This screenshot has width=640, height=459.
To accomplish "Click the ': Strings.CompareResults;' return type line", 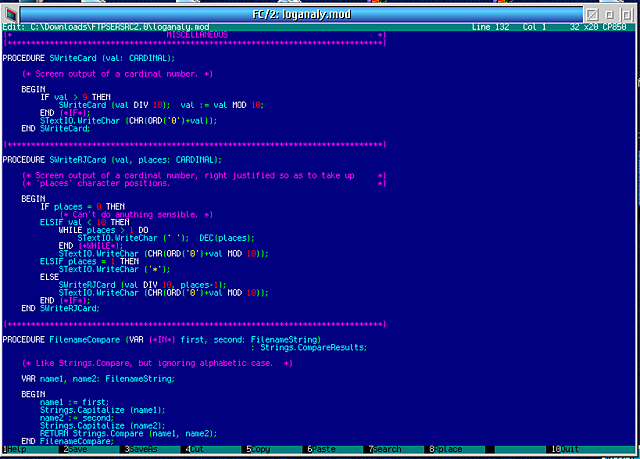I will 309,348.
